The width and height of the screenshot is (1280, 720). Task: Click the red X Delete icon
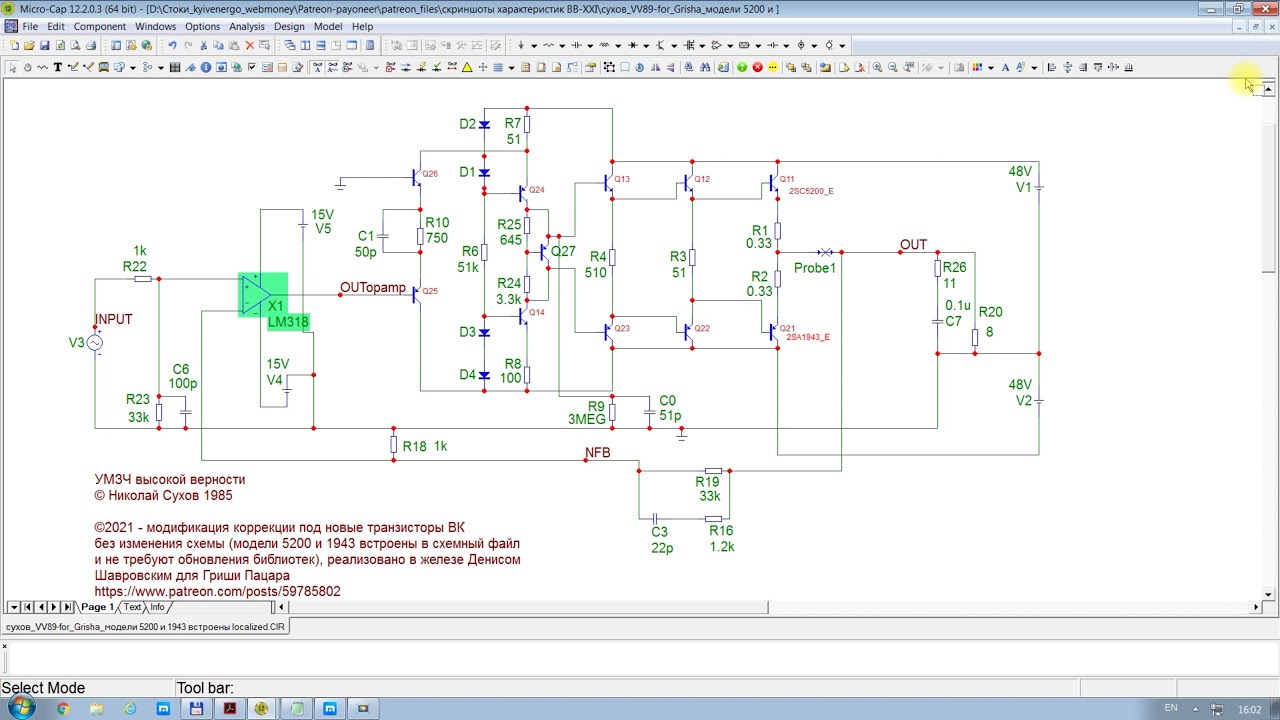250,45
